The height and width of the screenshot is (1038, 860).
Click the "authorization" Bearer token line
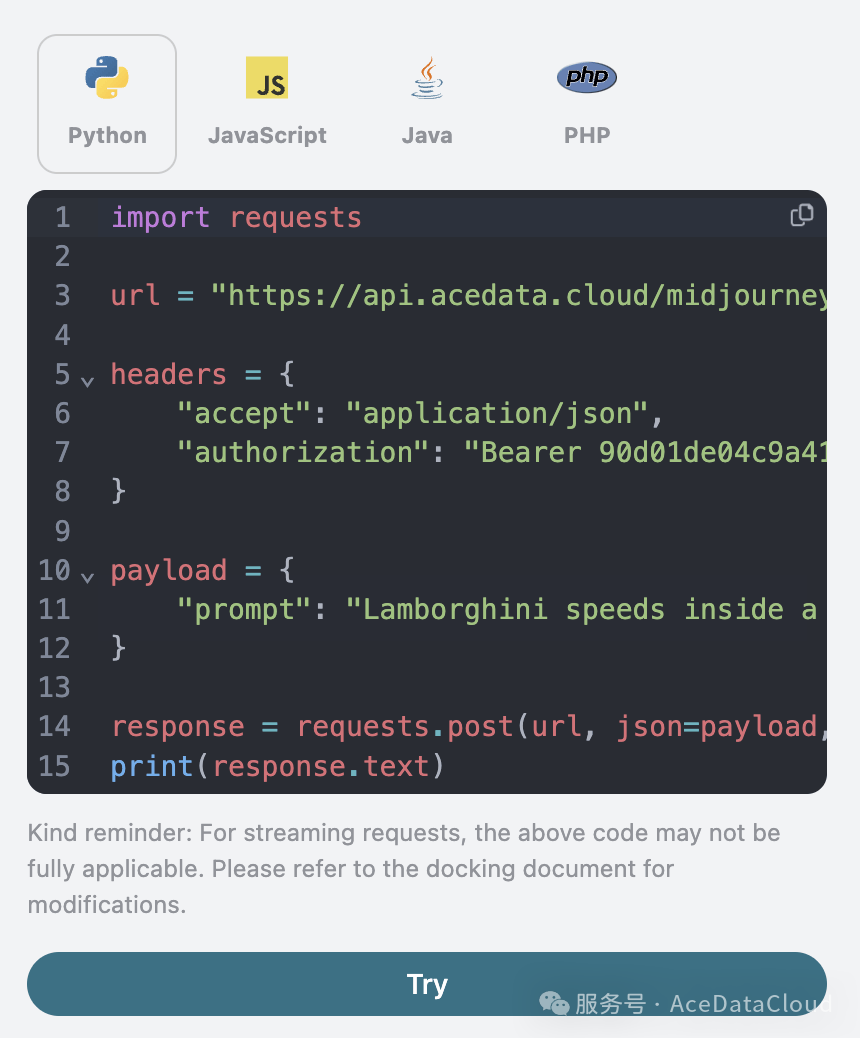point(501,453)
